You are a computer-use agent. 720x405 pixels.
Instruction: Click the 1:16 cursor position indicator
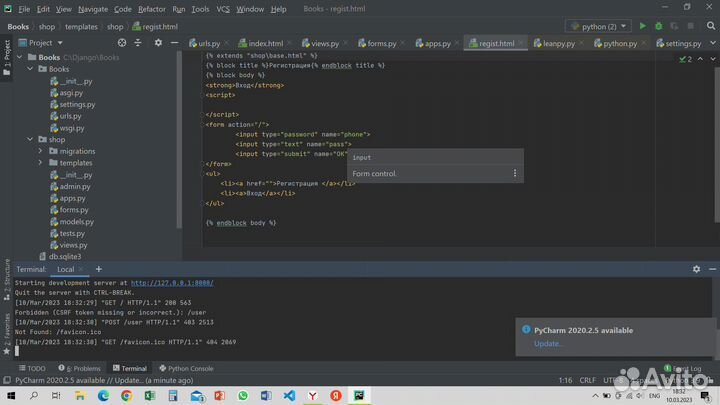[x=565, y=380]
